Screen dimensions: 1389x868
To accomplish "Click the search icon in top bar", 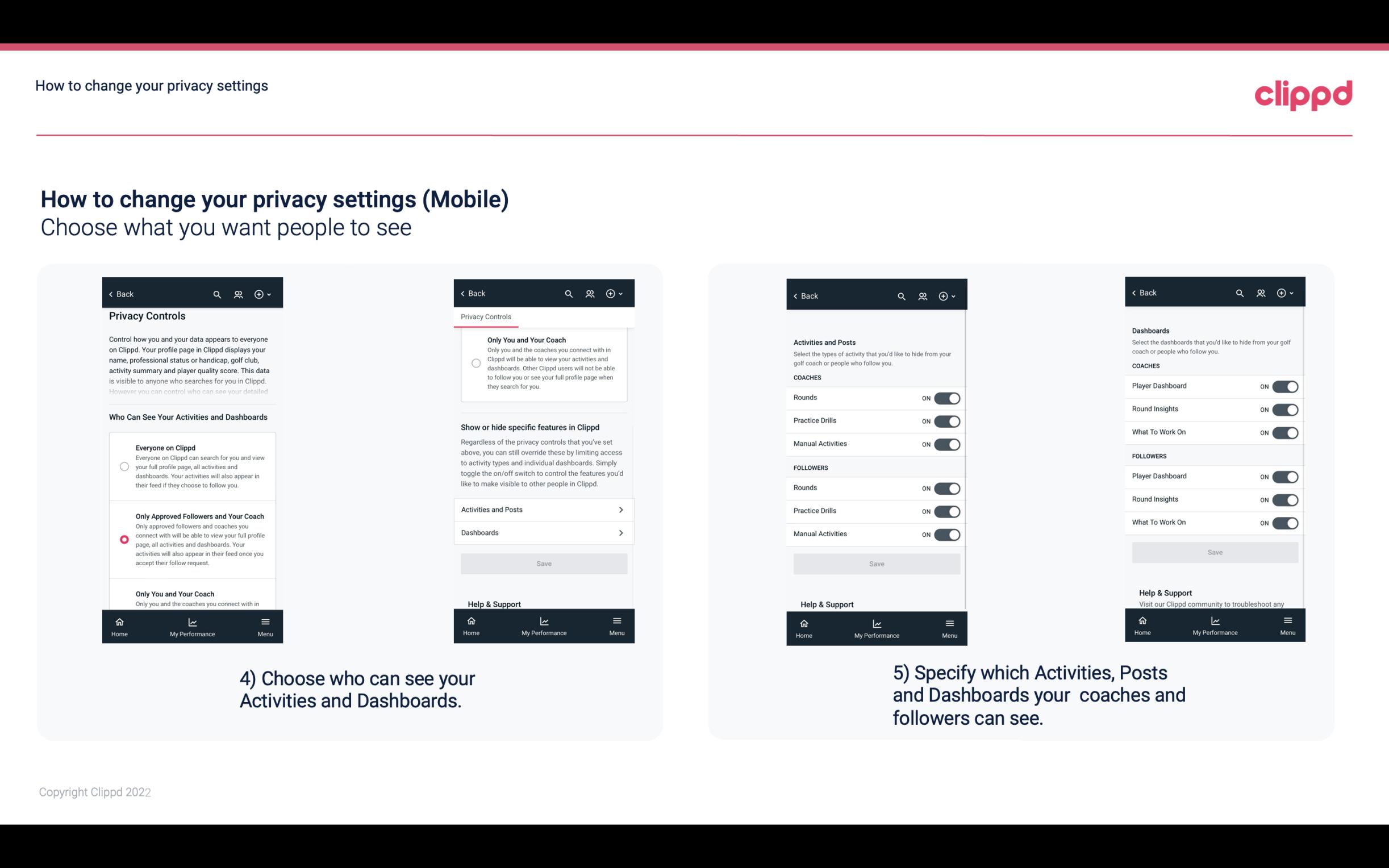I will (216, 293).
